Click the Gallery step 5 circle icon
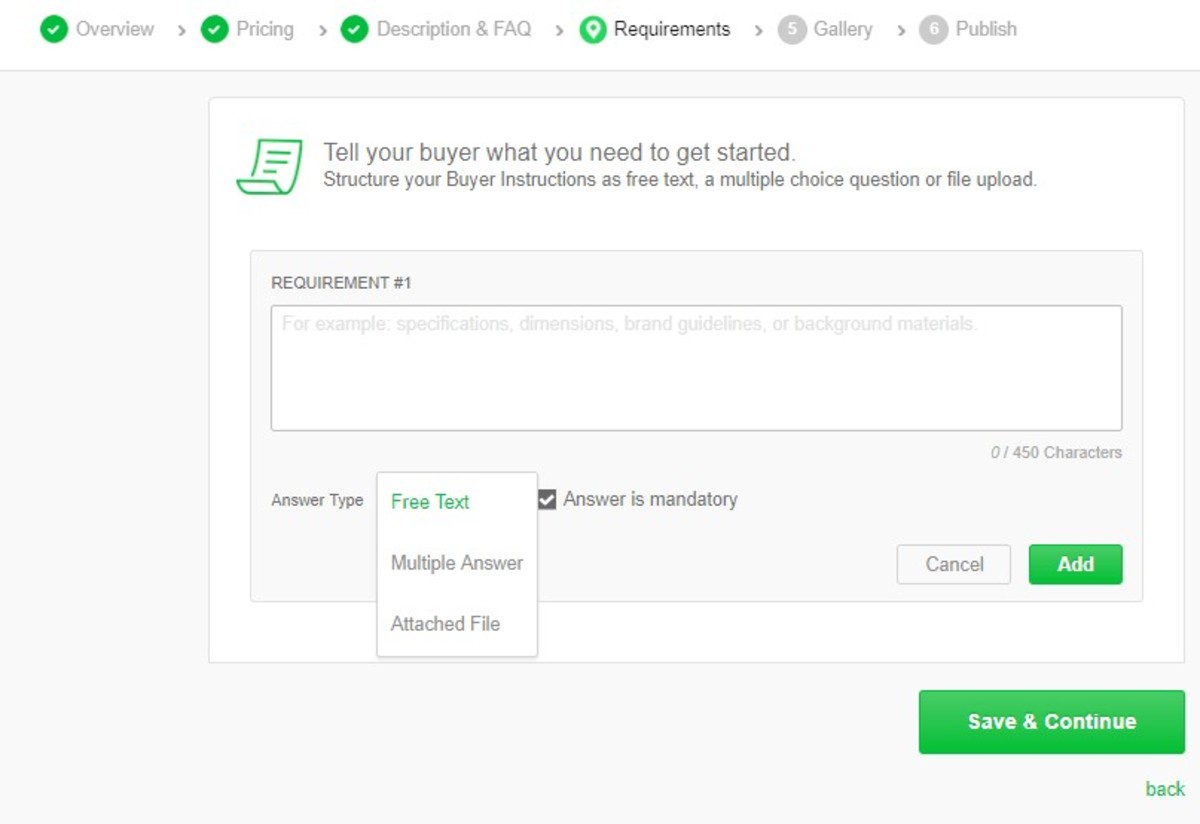This screenshot has width=1200, height=824. click(791, 30)
